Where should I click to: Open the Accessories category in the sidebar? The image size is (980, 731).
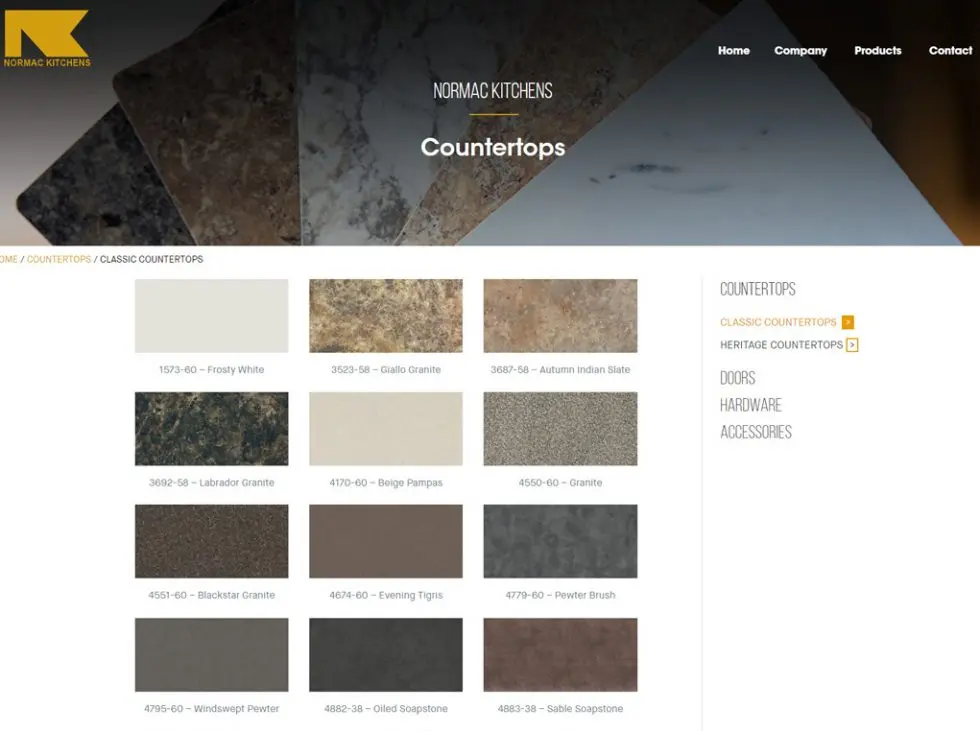pyautogui.click(x=756, y=432)
